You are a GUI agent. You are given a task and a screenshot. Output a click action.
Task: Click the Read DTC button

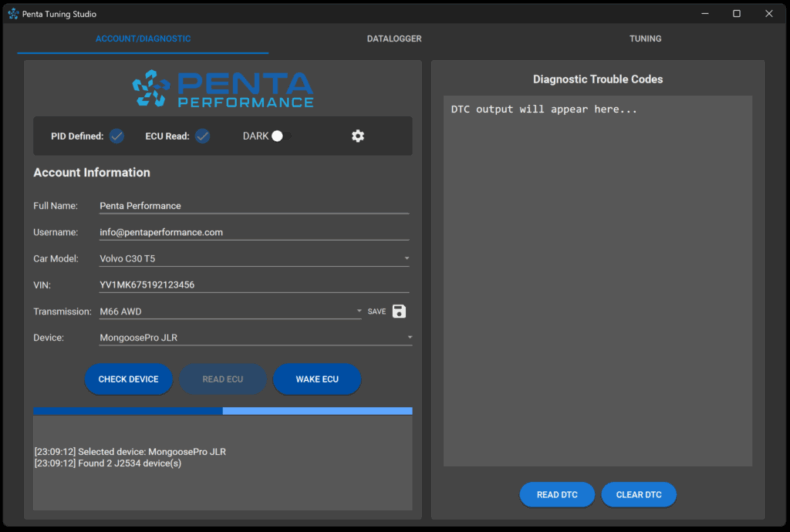[557, 495]
